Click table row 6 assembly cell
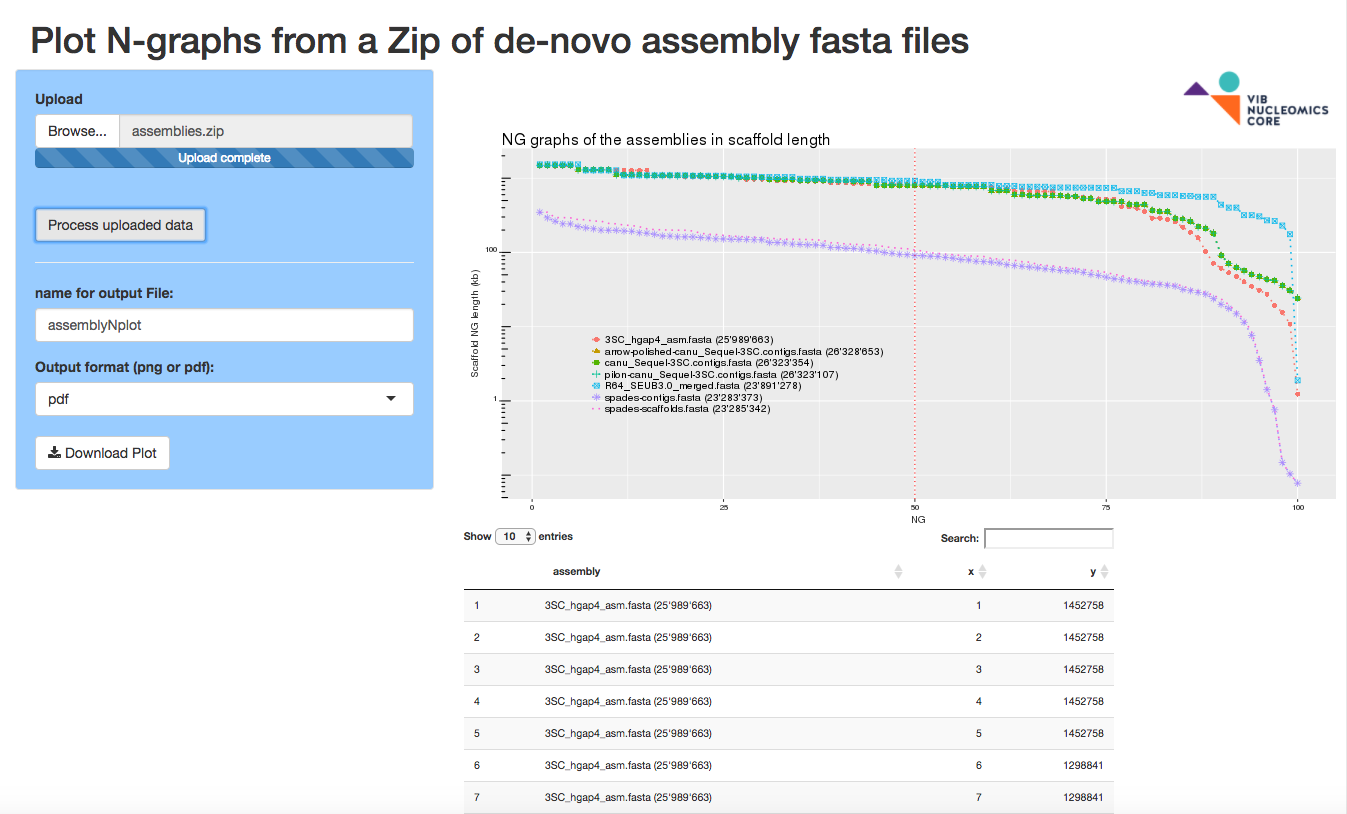The image size is (1347, 814). 627,765
